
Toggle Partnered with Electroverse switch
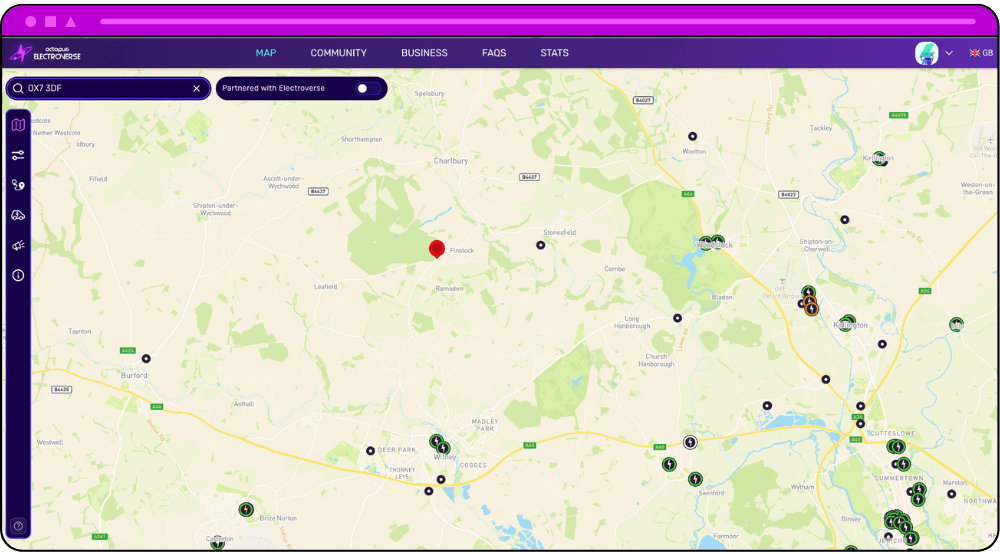367,88
